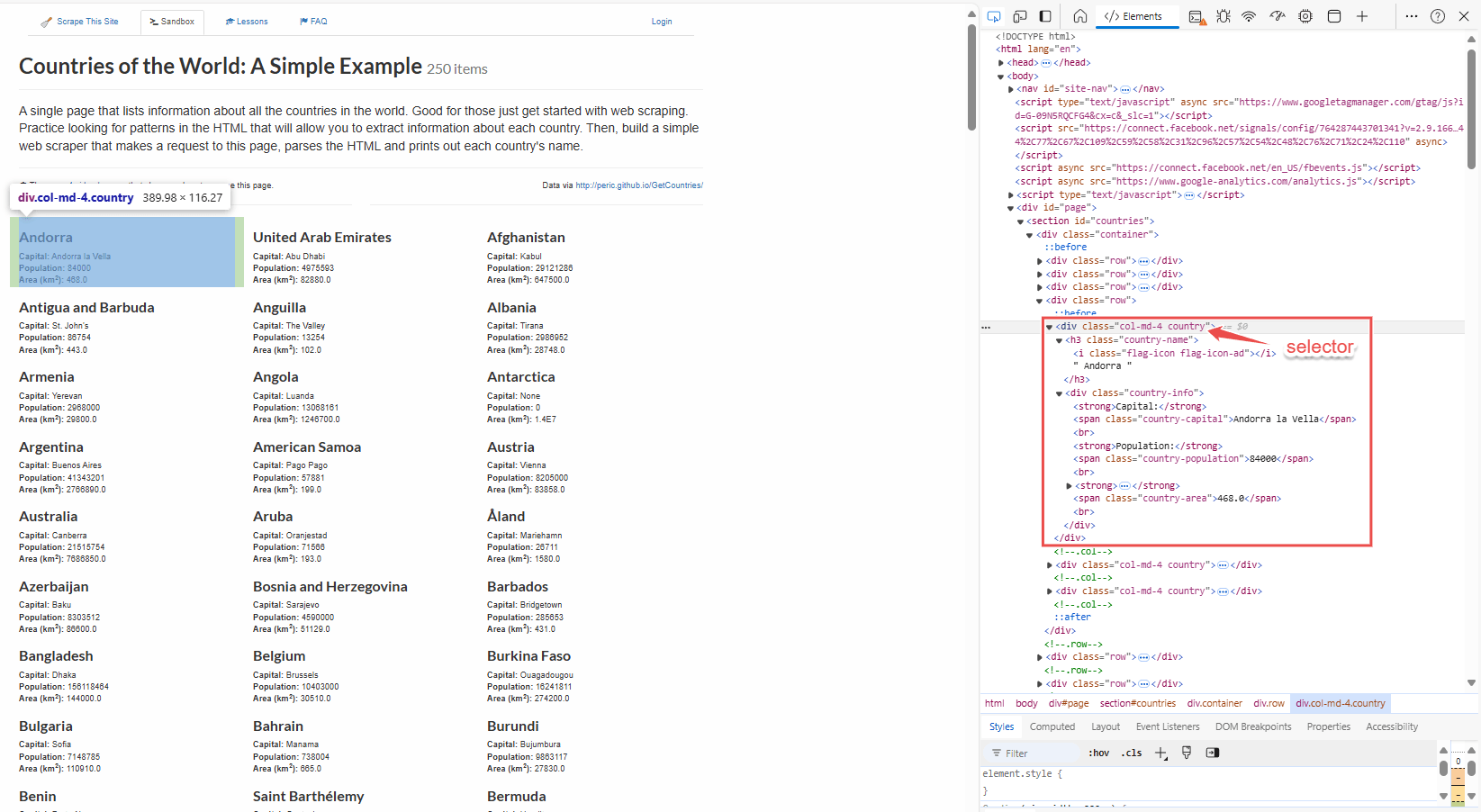Screen dimensions: 1481x812
Task: Open the network conditions panel icon
Action: point(1249,15)
